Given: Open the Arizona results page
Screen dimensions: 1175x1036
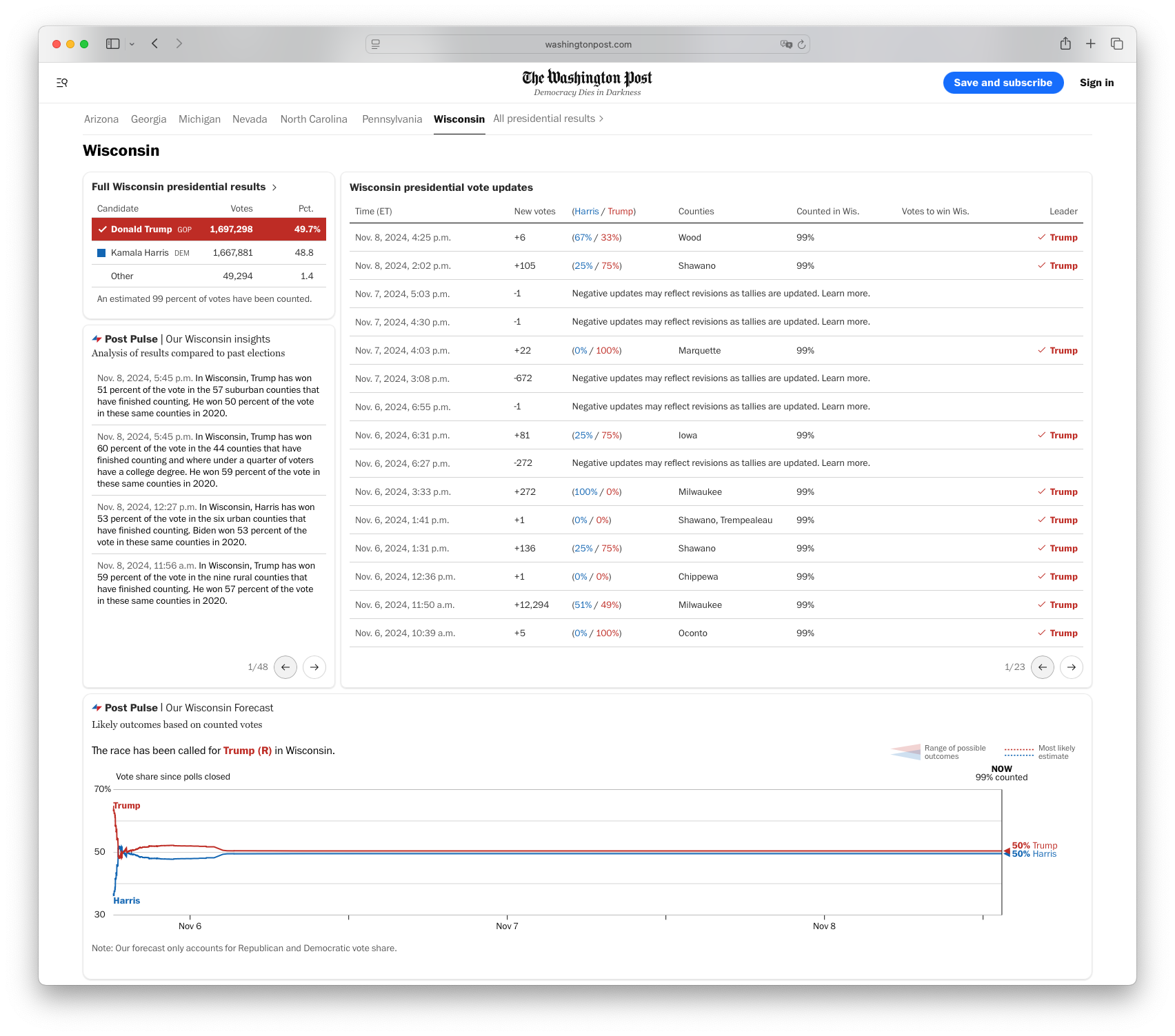Looking at the screenshot, I should pyautogui.click(x=101, y=119).
